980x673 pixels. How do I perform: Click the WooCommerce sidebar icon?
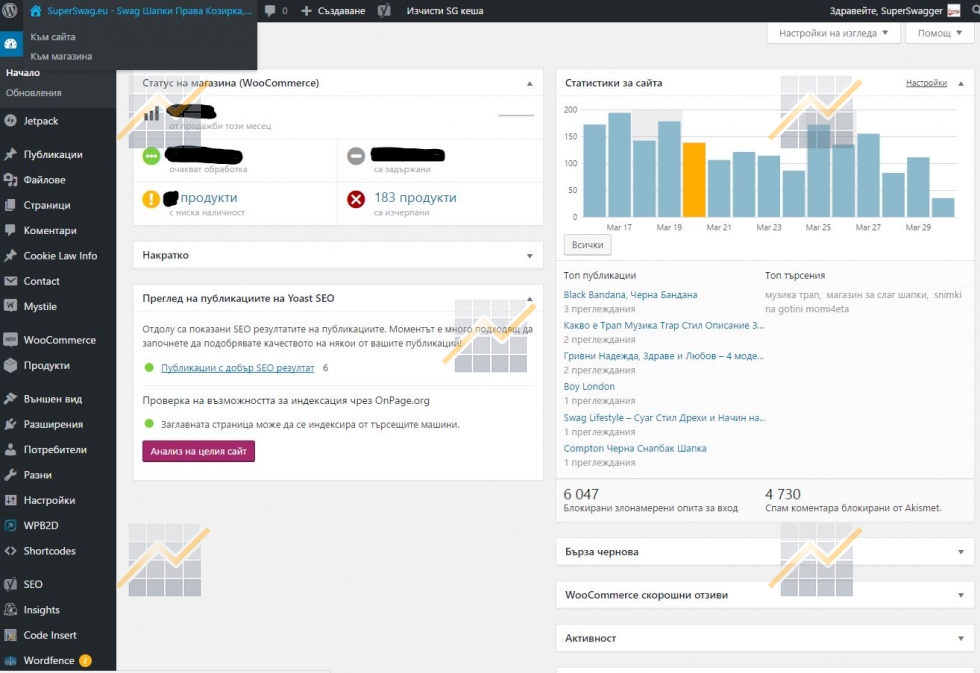click(10, 340)
